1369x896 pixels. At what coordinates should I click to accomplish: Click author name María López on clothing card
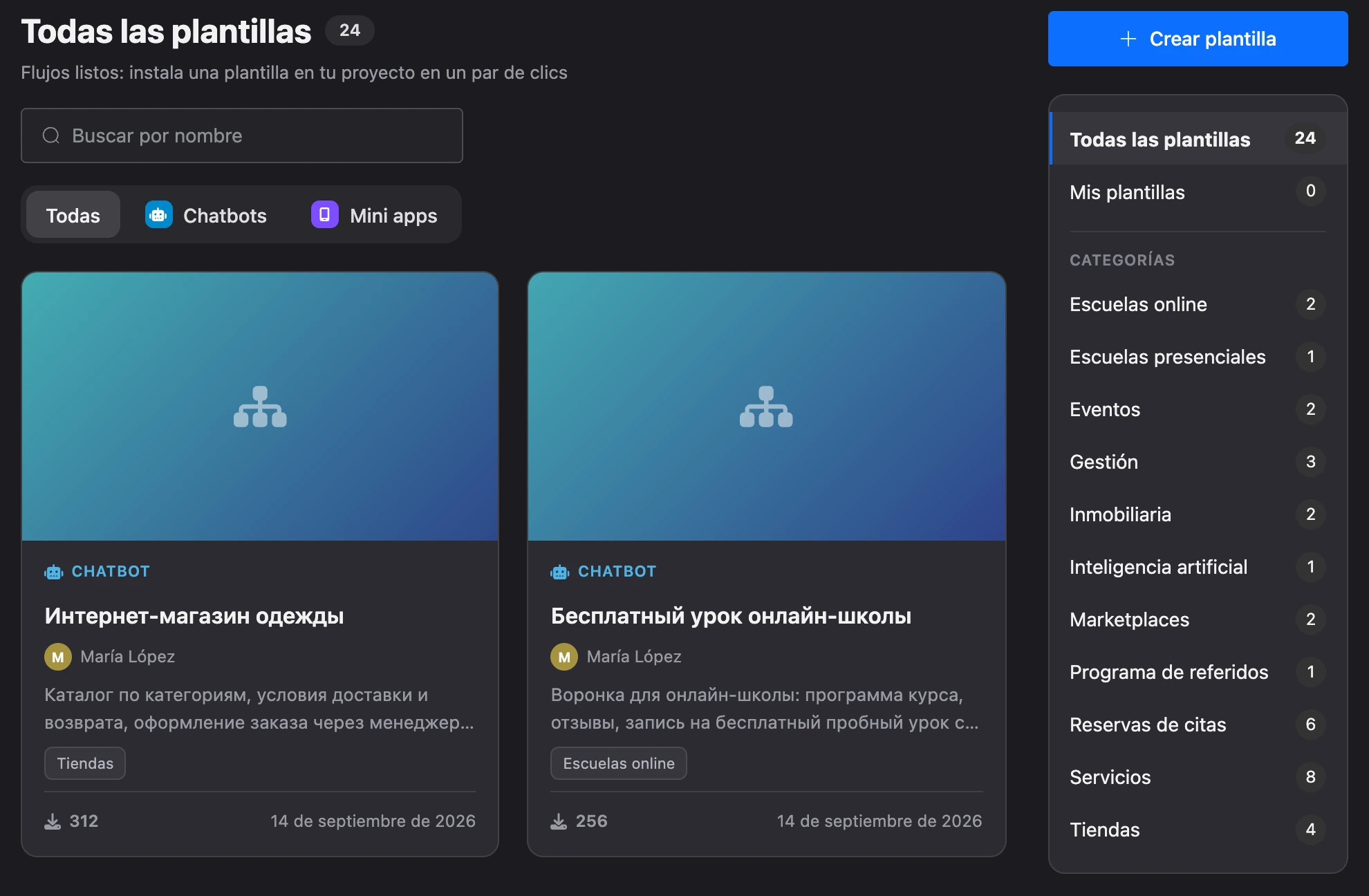pyautogui.click(x=127, y=657)
